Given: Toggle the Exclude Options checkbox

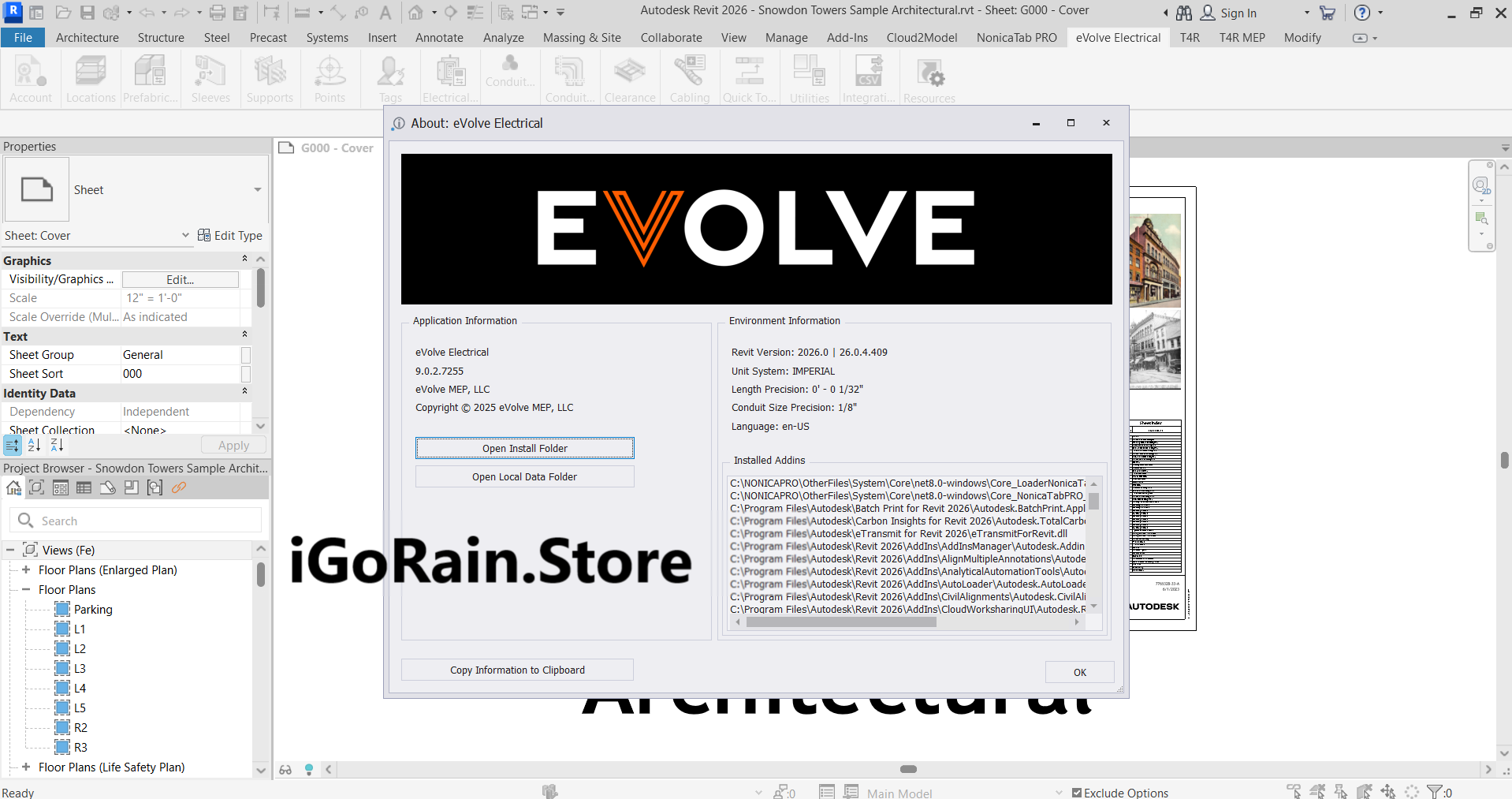Looking at the screenshot, I should (1076, 793).
